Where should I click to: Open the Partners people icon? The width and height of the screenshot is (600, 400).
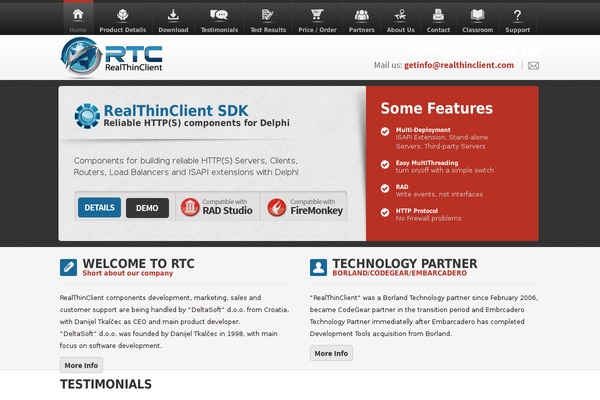[x=362, y=15]
